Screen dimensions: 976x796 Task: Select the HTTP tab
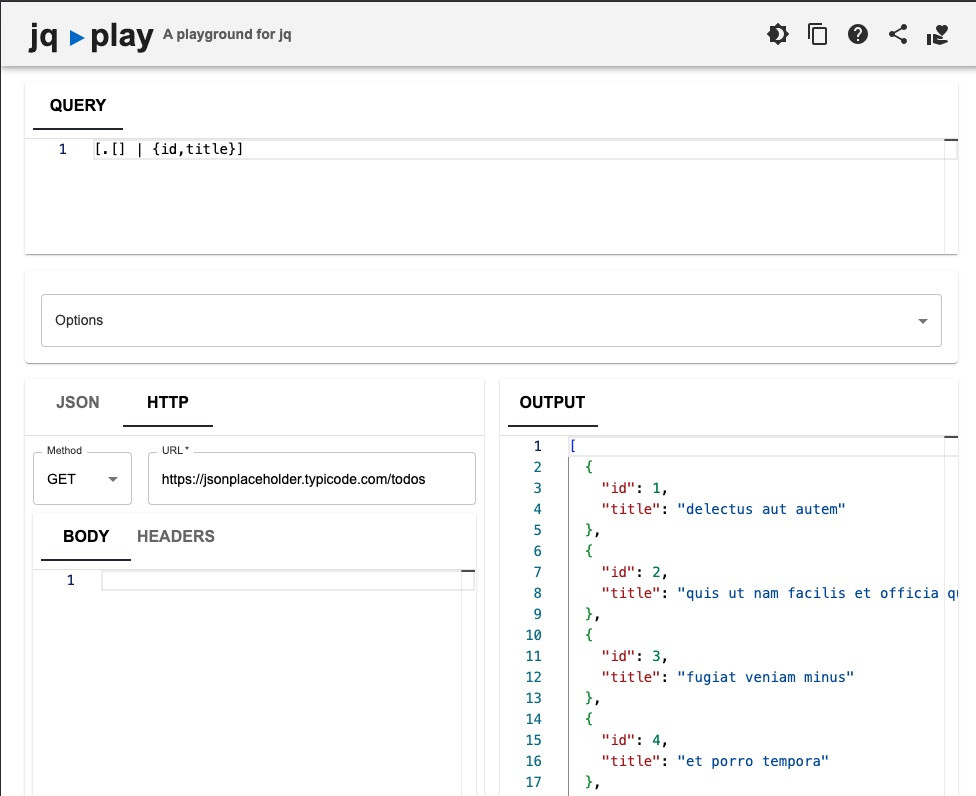coord(167,402)
